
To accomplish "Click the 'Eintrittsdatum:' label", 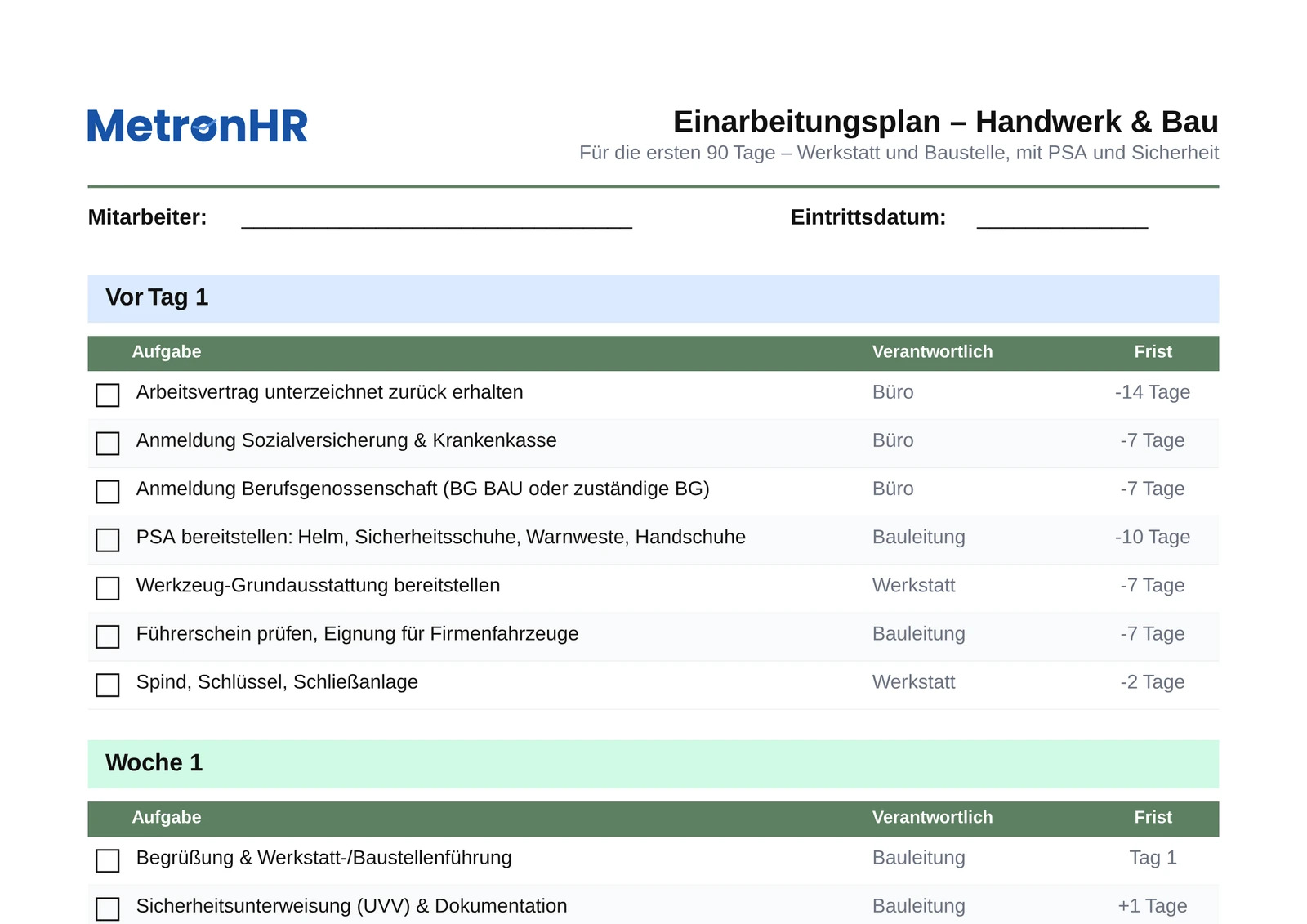I will coord(868,217).
